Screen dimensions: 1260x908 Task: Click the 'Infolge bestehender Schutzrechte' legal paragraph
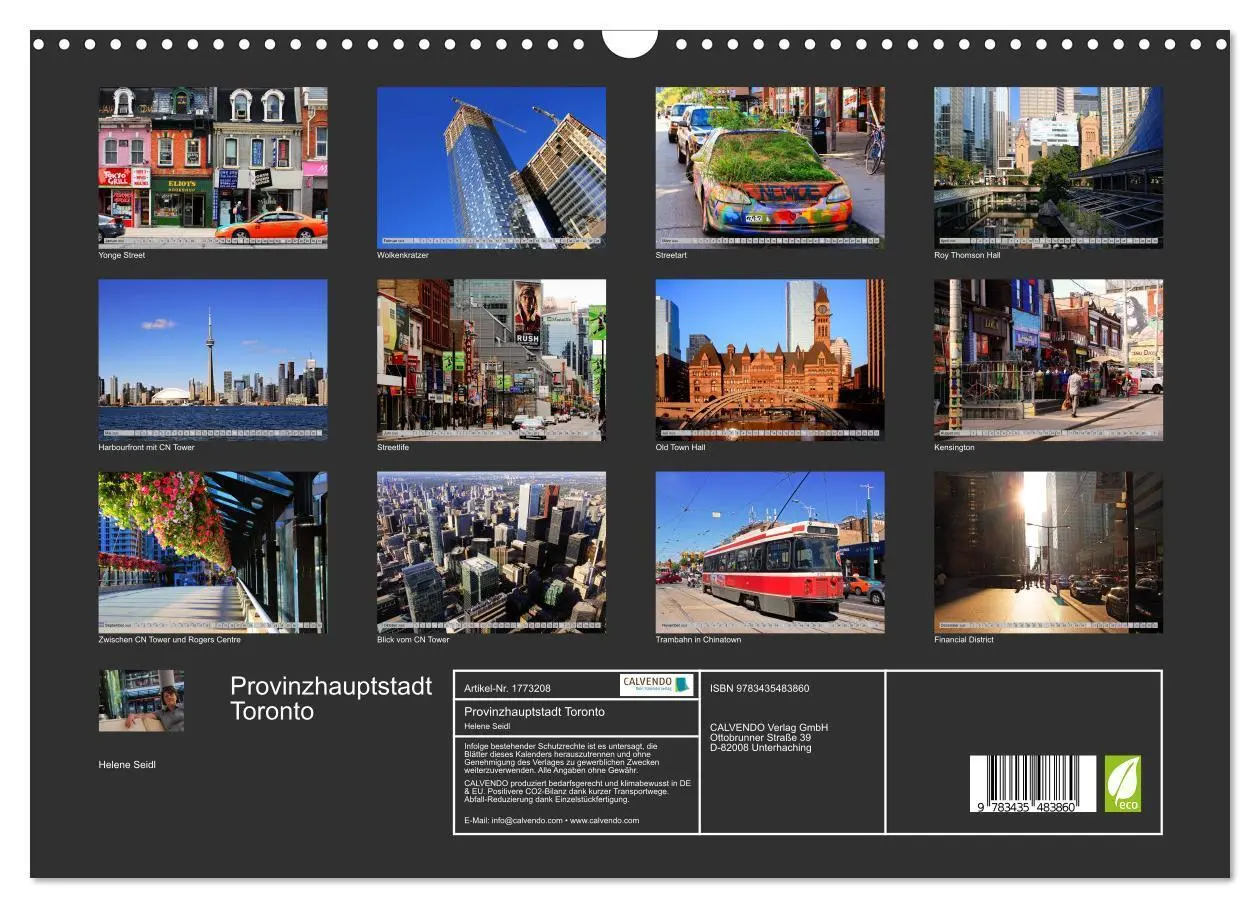pyautogui.click(x=563, y=758)
